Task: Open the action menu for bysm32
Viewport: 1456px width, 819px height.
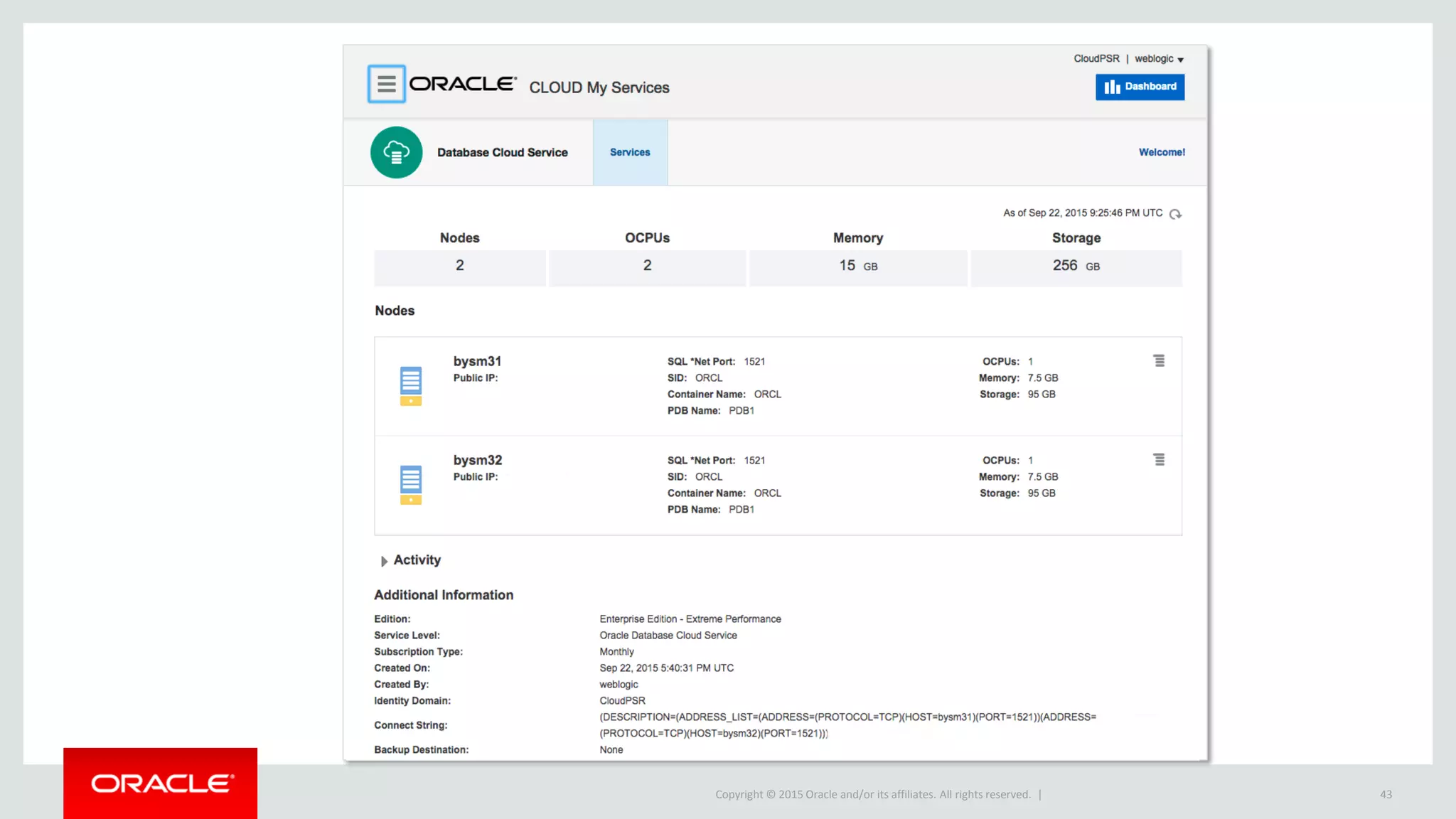Action: click(1159, 459)
